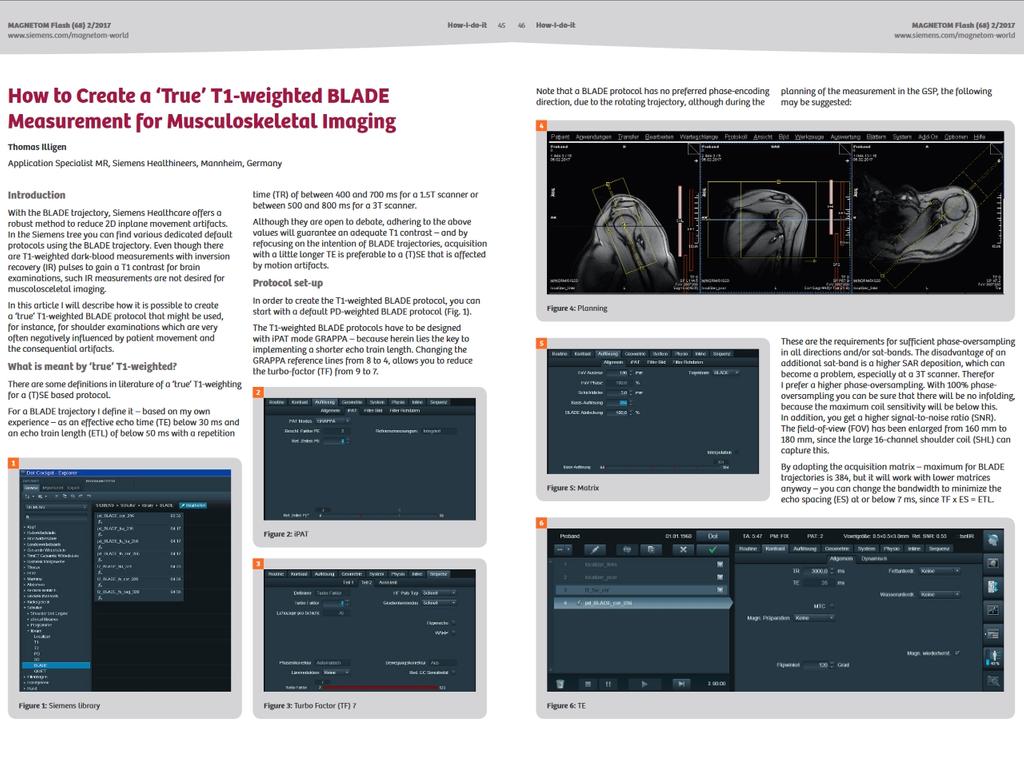Open the Wasserunterdr. dropdown
This screenshot has width=1024, height=768.
point(940,594)
